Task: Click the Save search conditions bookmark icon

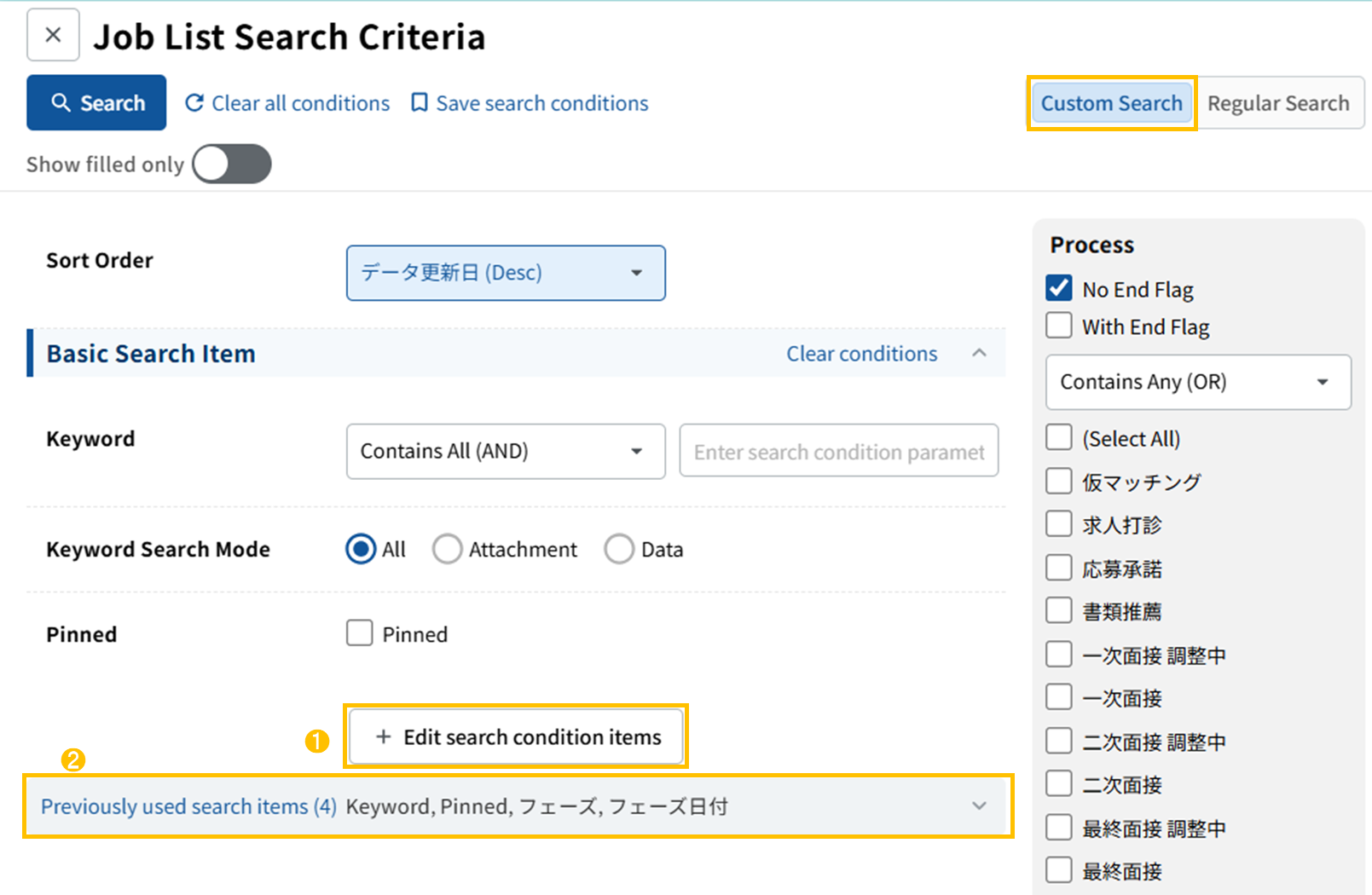Action: pyautogui.click(x=419, y=103)
